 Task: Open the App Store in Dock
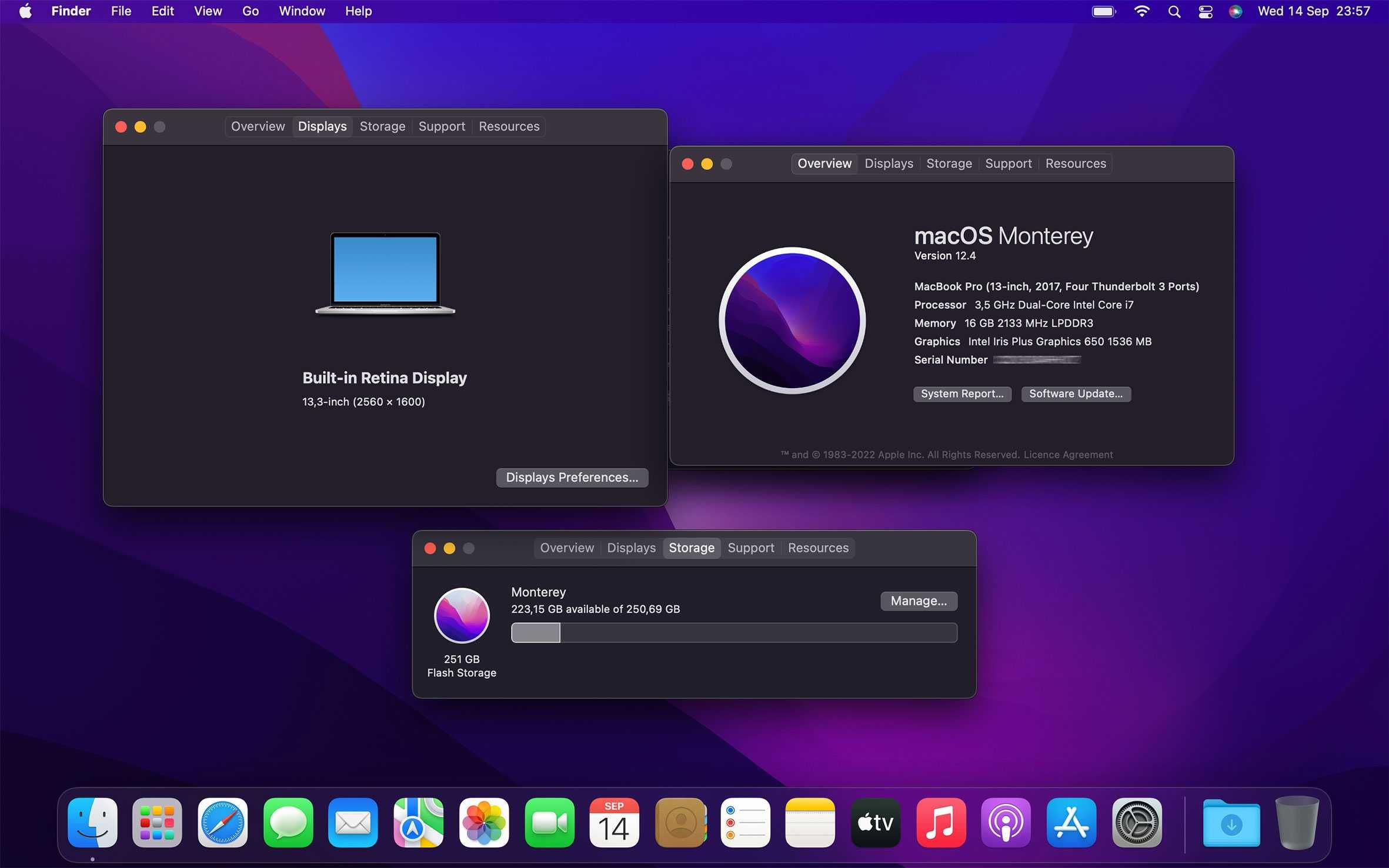pyautogui.click(x=1071, y=822)
